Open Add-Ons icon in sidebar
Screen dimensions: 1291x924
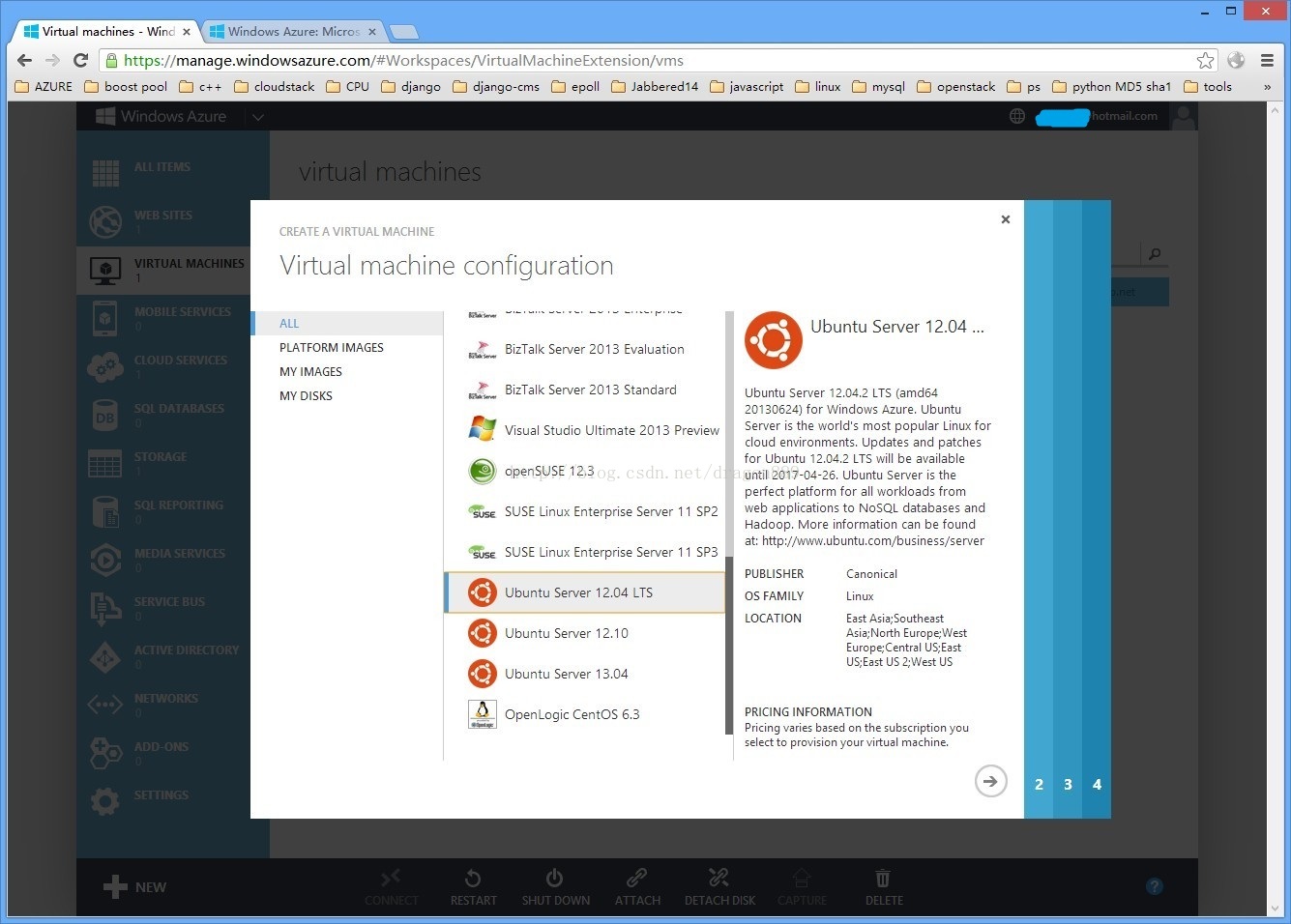click(x=105, y=754)
